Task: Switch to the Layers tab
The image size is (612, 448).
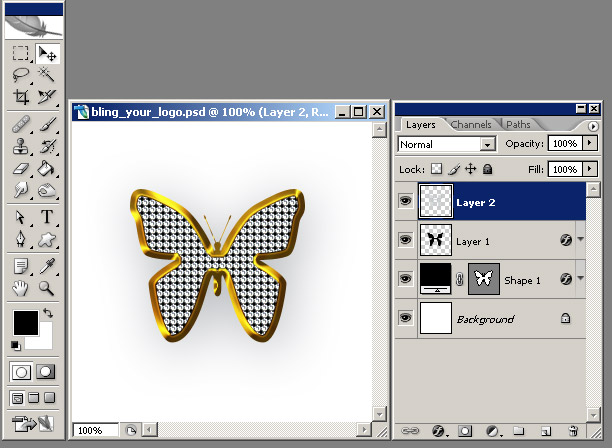Action: [420, 124]
